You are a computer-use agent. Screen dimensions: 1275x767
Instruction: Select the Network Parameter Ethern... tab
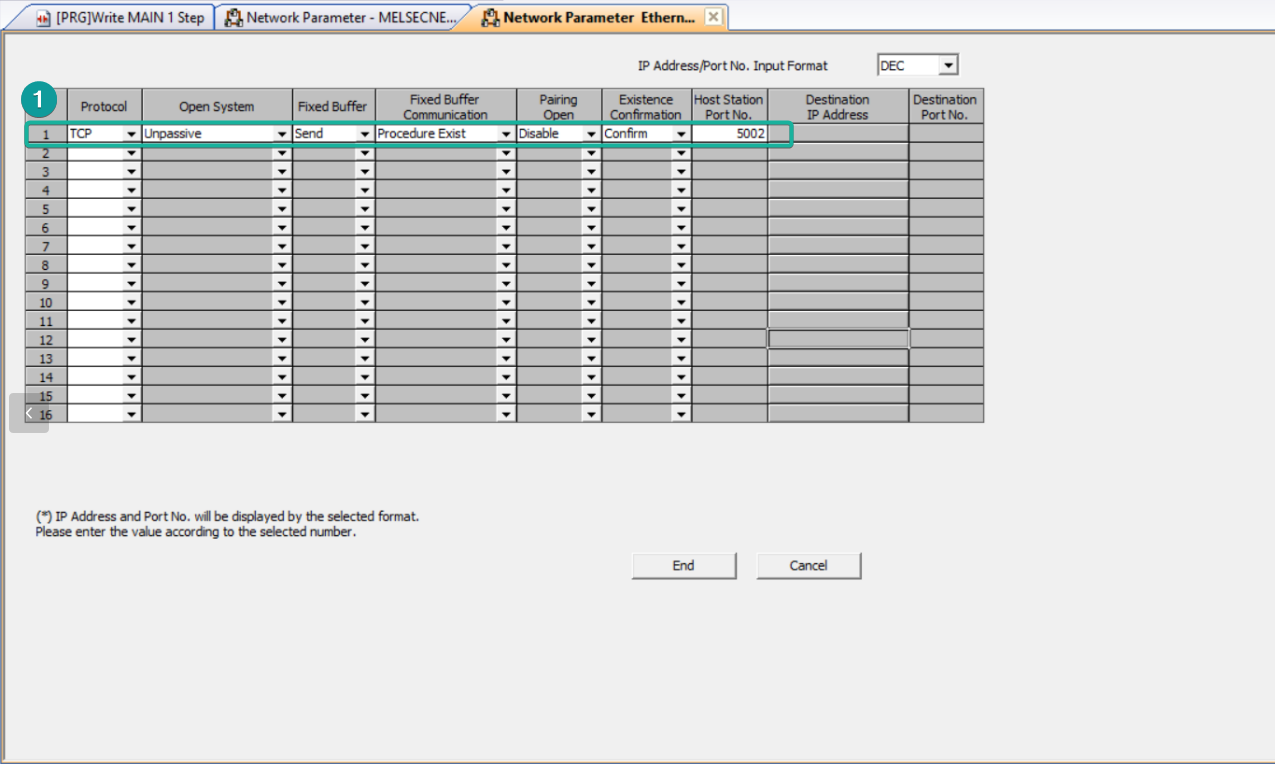[x=599, y=17]
